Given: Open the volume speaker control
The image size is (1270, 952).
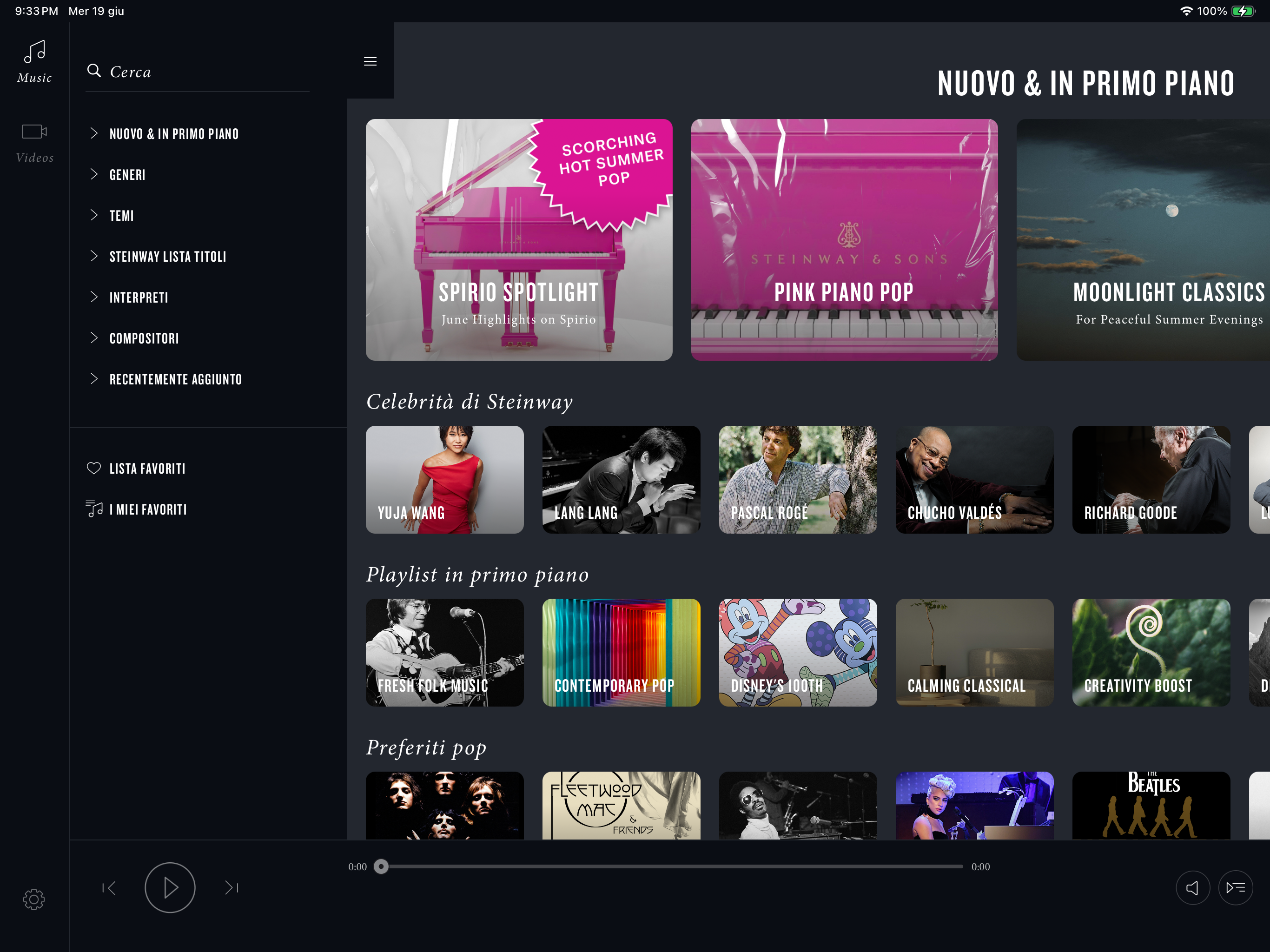Looking at the screenshot, I should [1192, 888].
